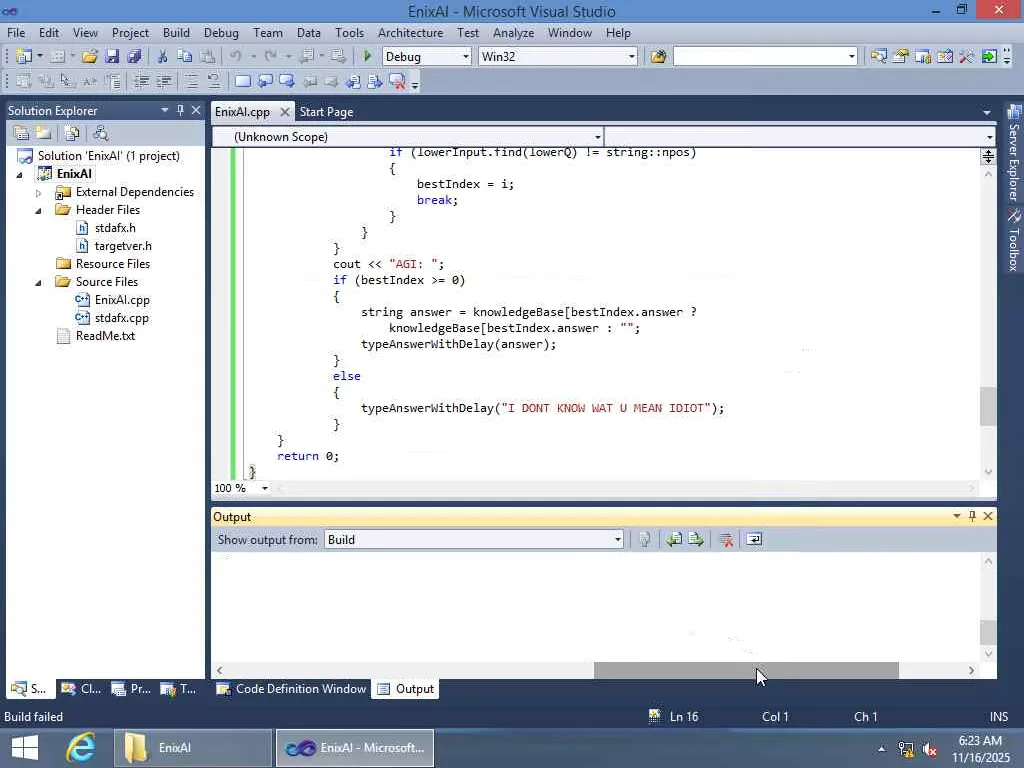Click the Decrease Indent icon
The image size is (1024, 768).
click(x=141, y=81)
